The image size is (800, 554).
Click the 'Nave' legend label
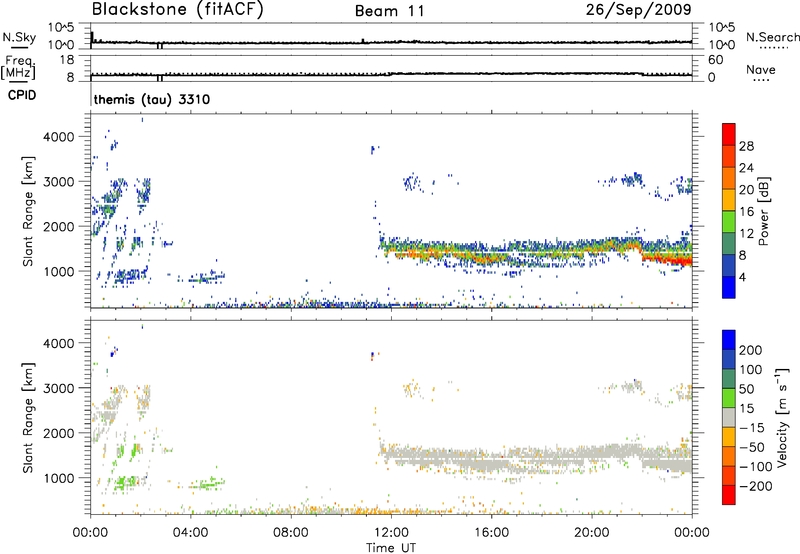(x=760, y=69)
